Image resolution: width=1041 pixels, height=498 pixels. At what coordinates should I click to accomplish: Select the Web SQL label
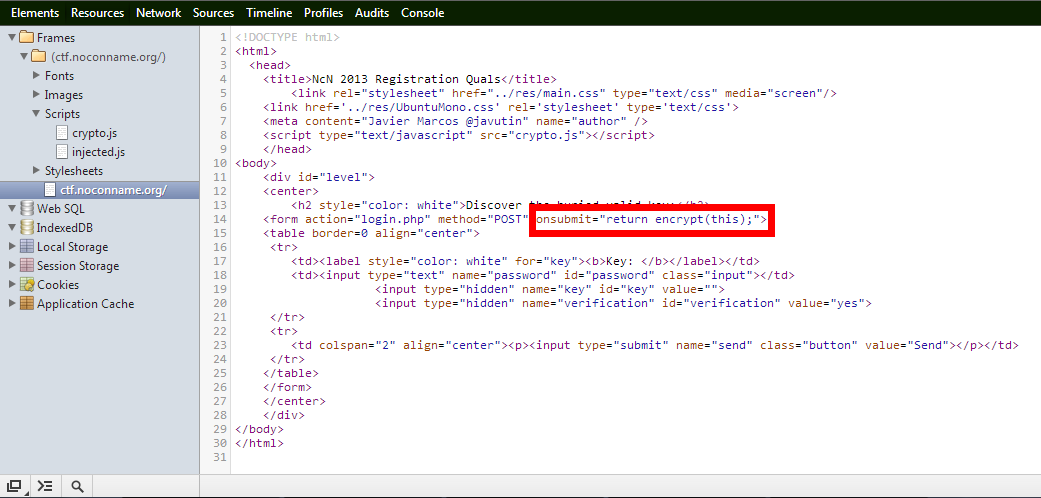pyautogui.click(x=61, y=208)
